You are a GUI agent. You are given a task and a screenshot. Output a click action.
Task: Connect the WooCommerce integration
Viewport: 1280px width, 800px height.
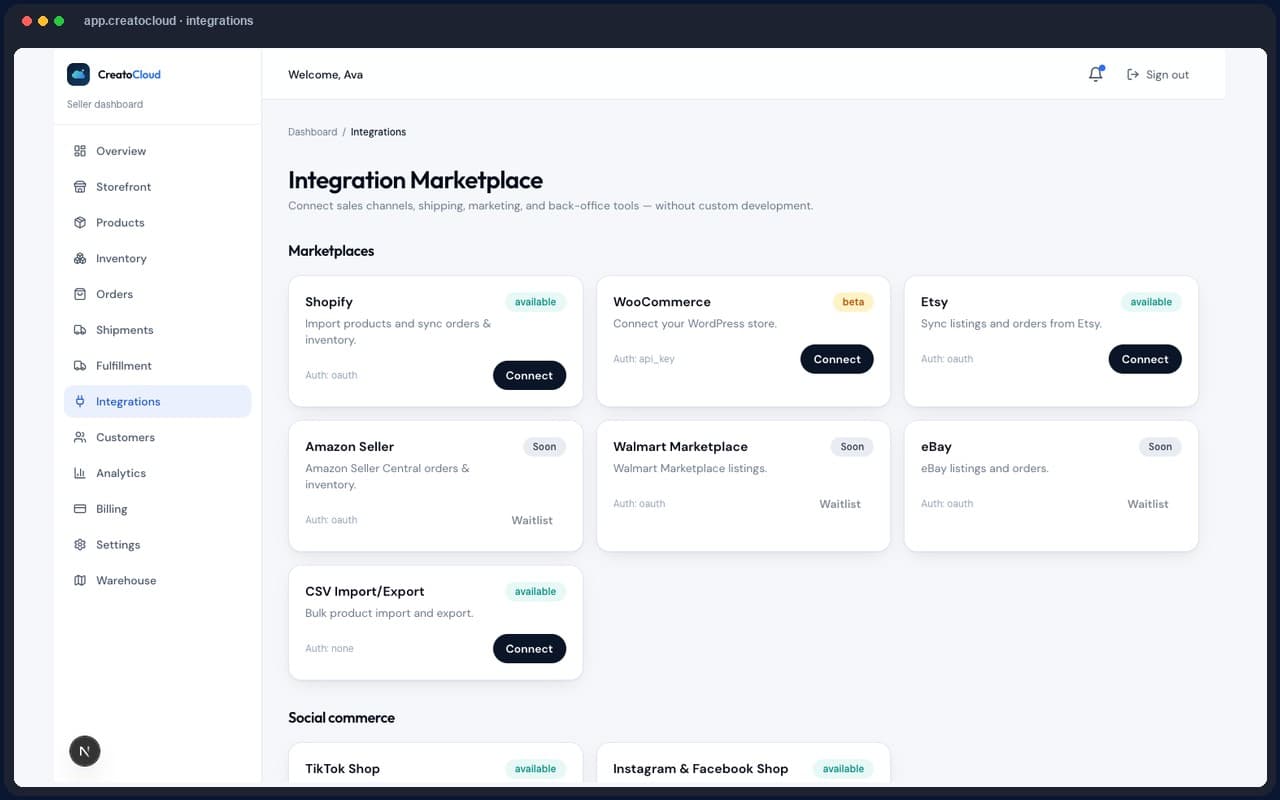(837, 359)
